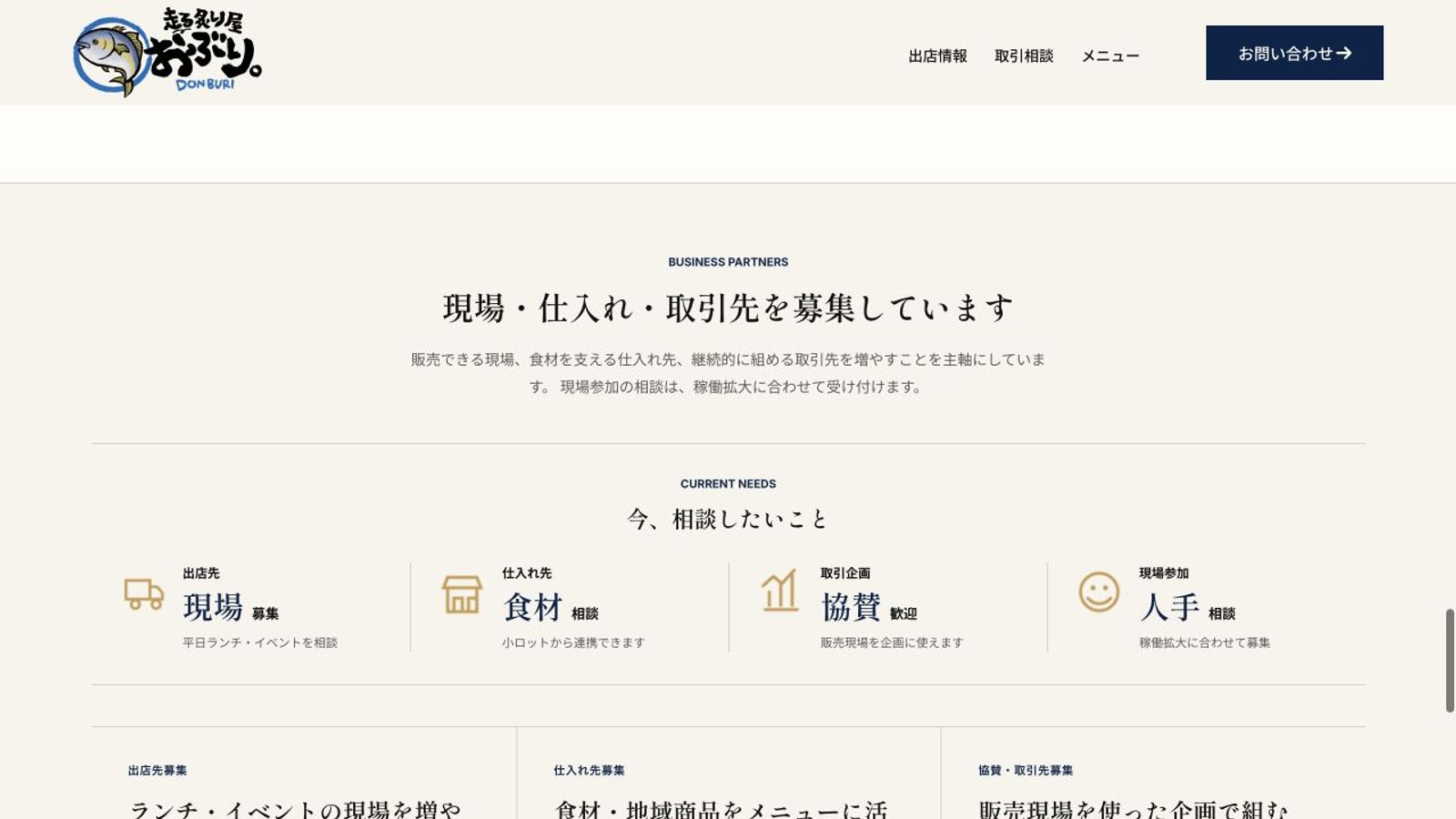
Task: Click the 出店先募集 card label
Action: click(157, 771)
